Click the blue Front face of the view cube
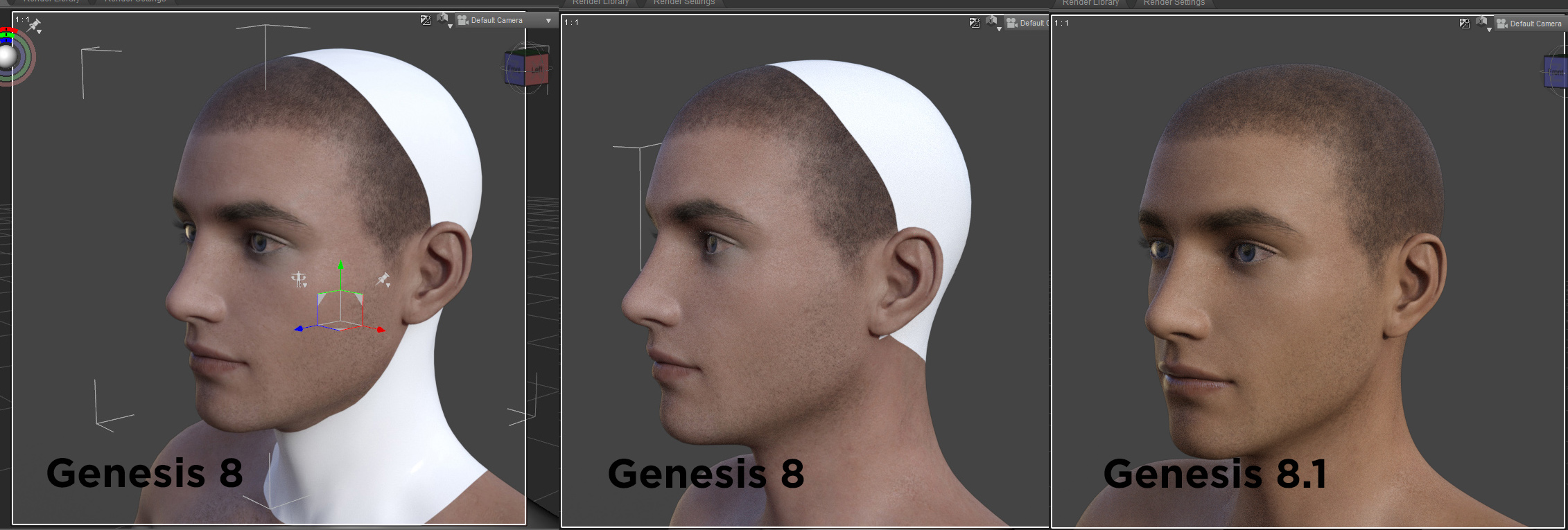Screen dimensions: 1568x530 pyautogui.click(x=516, y=69)
